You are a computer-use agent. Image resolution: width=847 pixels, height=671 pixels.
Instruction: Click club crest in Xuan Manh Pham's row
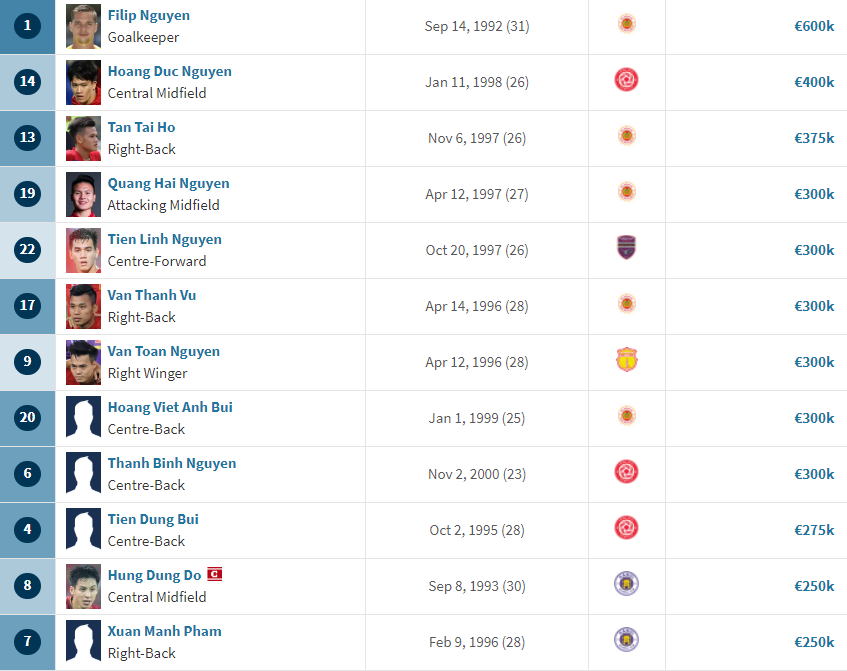tap(626, 640)
